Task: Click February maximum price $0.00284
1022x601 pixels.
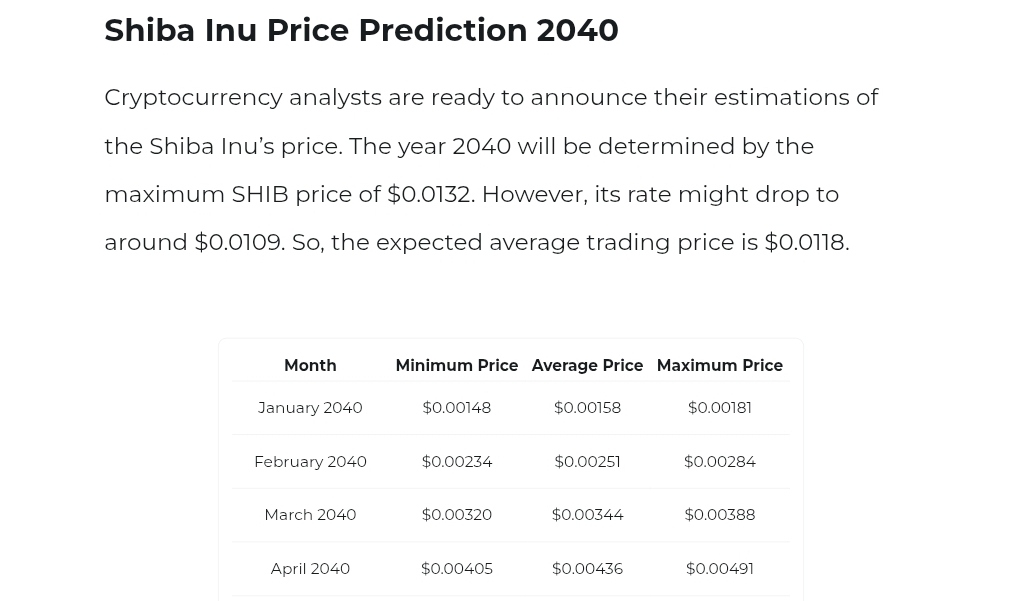Action: coord(719,462)
